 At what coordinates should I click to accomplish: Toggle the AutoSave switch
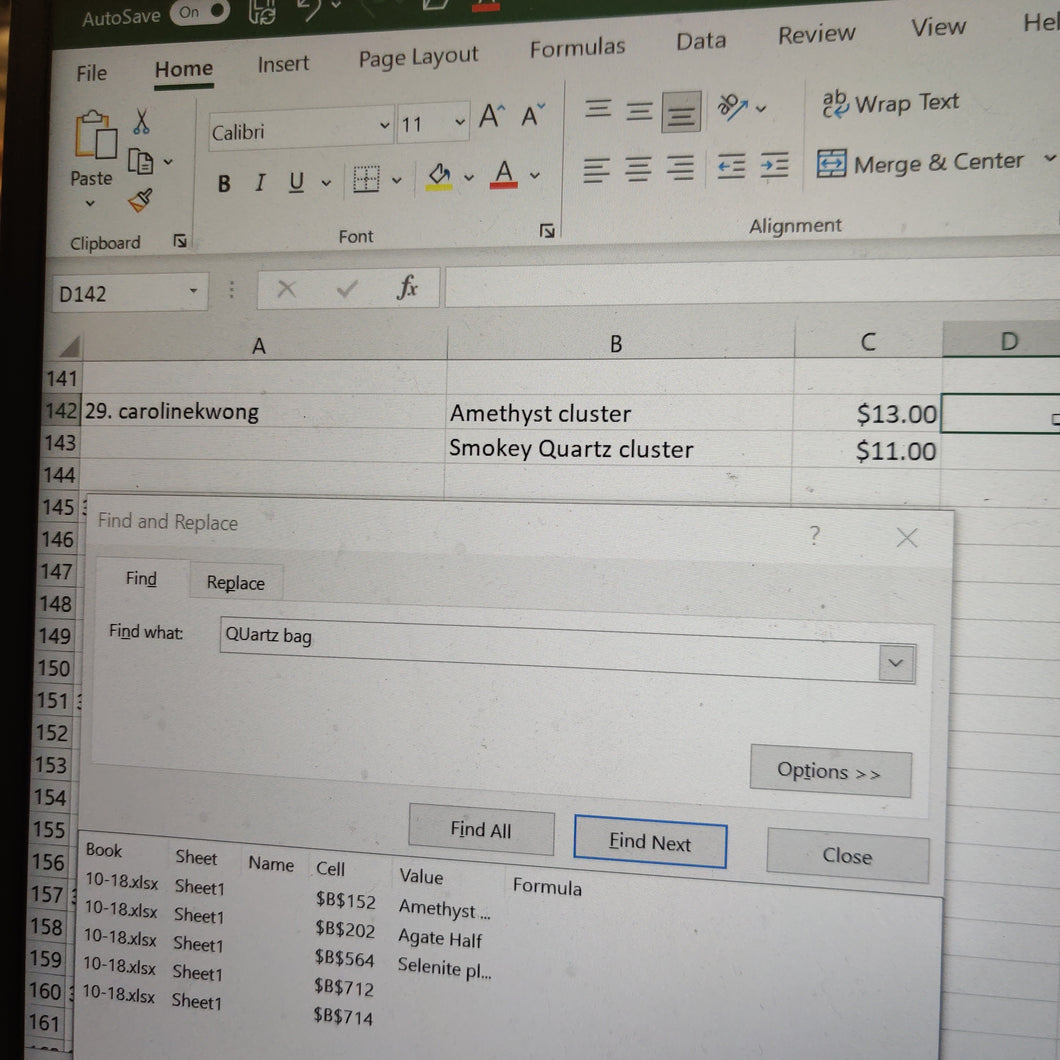pyautogui.click(x=200, y=12)
